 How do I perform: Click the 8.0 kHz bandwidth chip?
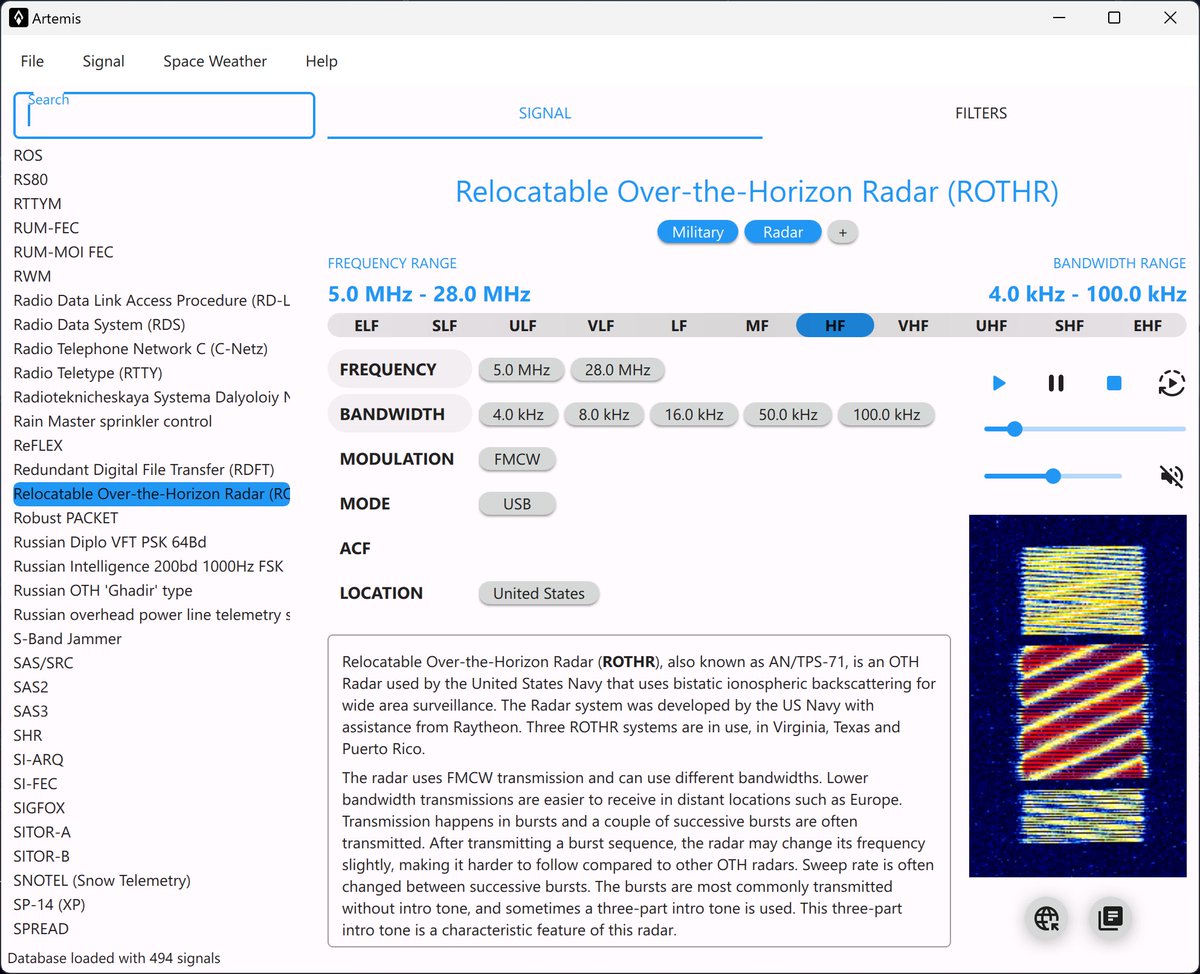(x=604, y=414)
